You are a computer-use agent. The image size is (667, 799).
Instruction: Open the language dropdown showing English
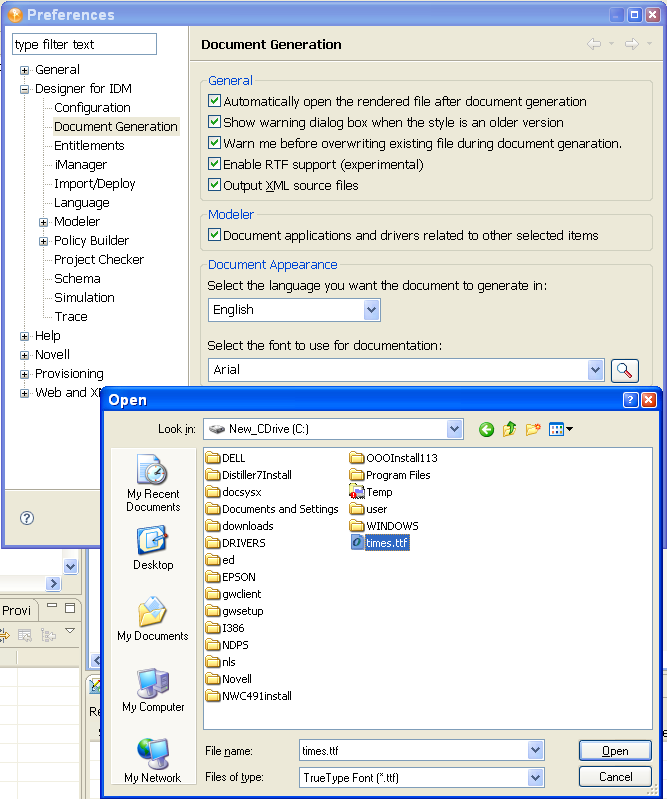click(371, 310)
